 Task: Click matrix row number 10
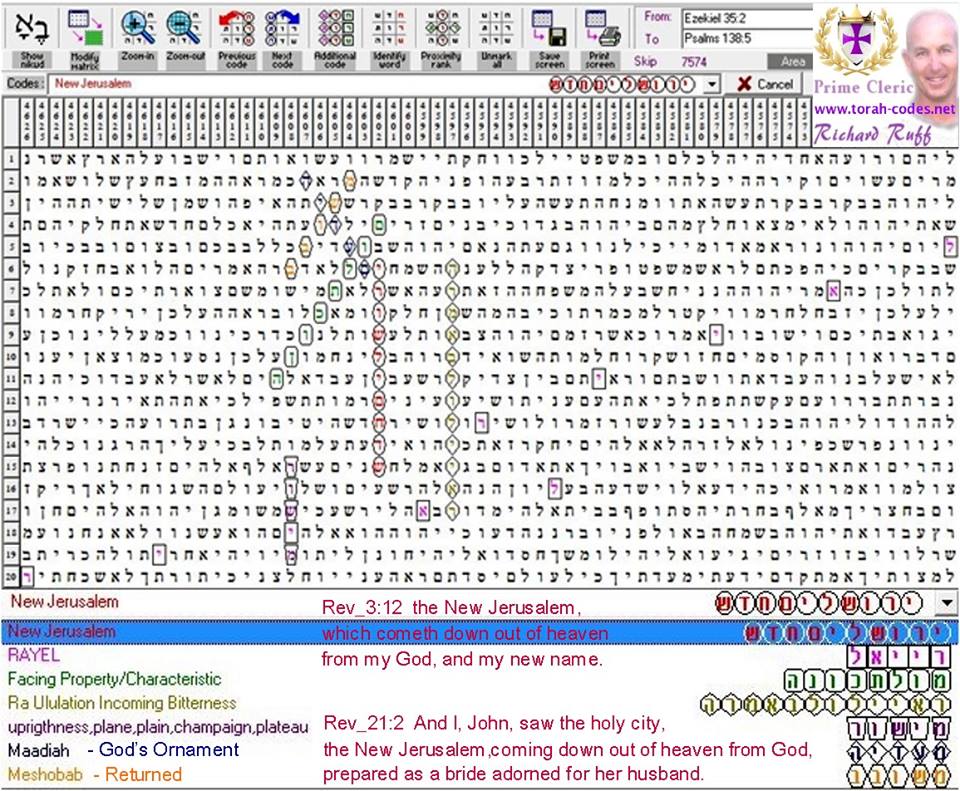click(11, 356)
